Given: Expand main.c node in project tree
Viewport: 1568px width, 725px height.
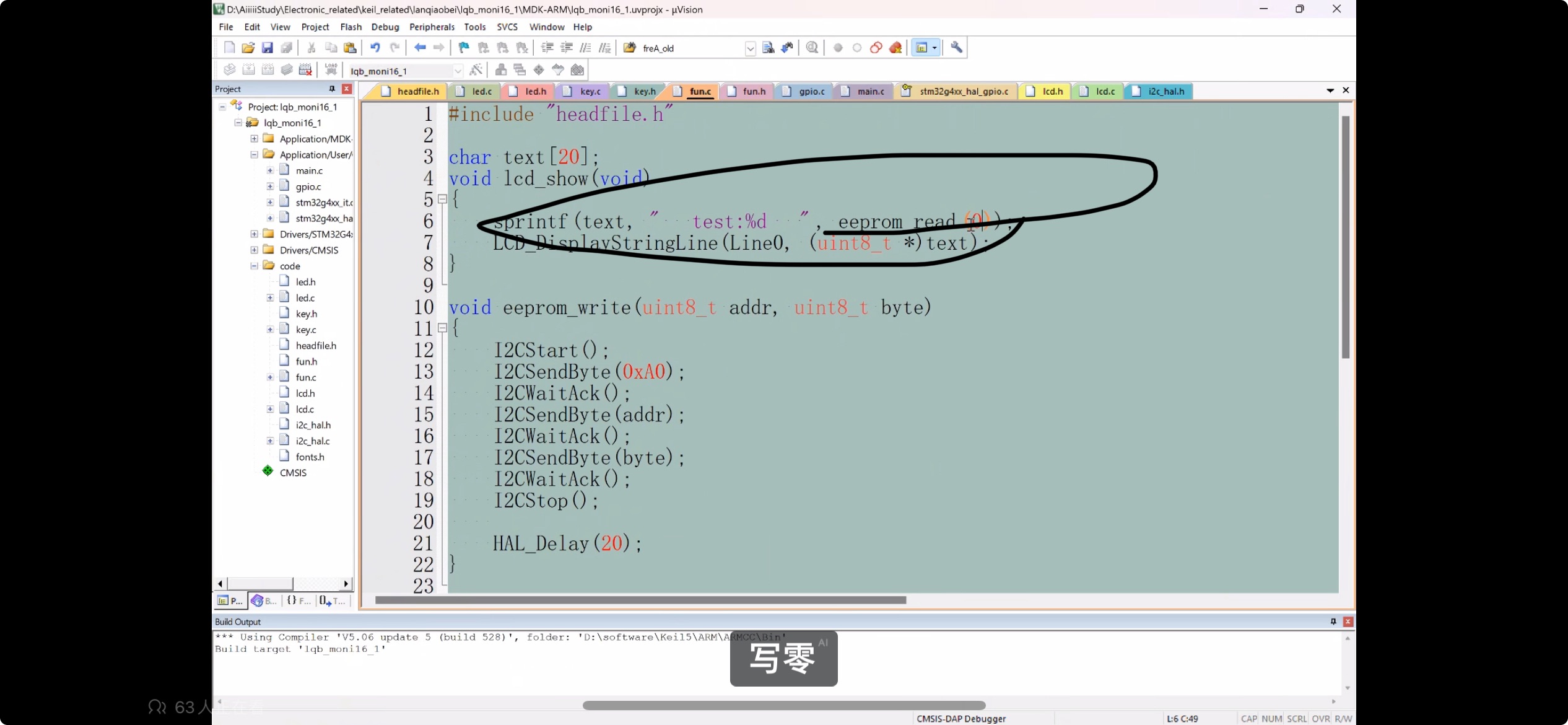Looking at the screenshot, I should click(x=270, y=170).
